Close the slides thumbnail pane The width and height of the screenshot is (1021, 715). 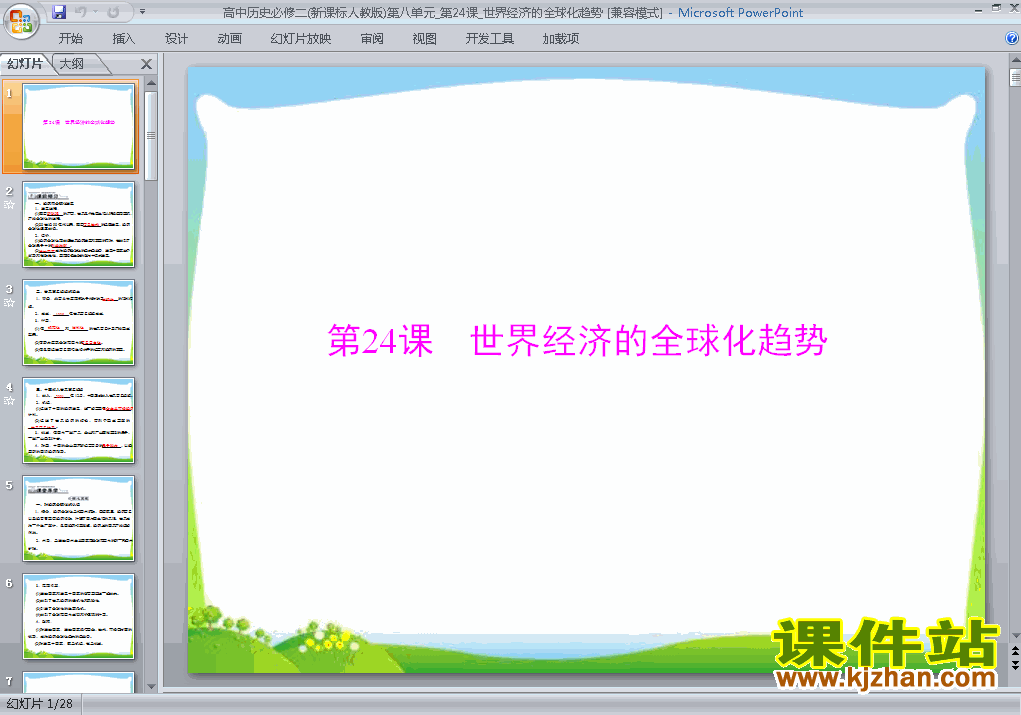[147, 64]
